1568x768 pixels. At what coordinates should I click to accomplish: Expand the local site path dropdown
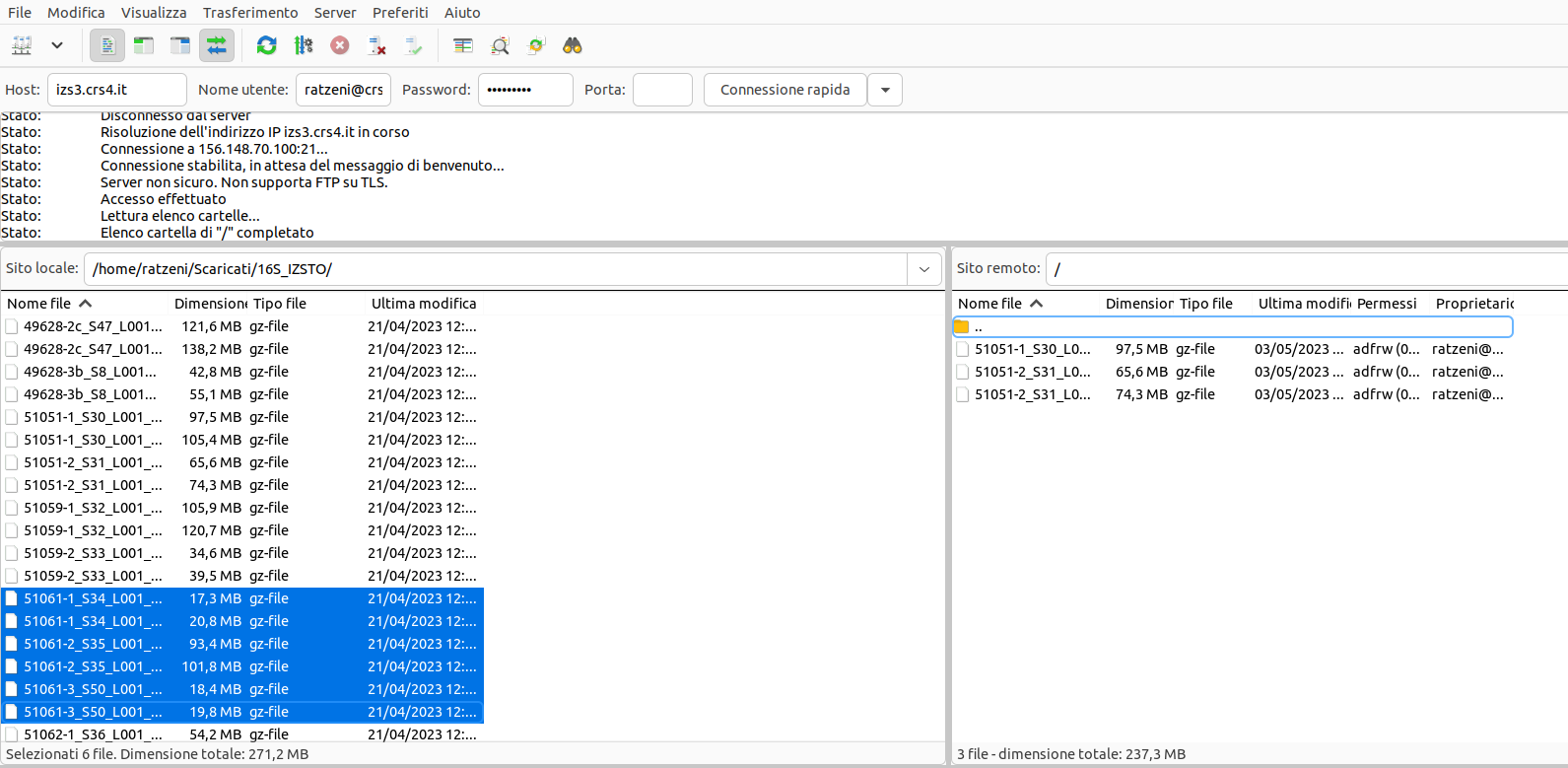(x=923, y=269)
